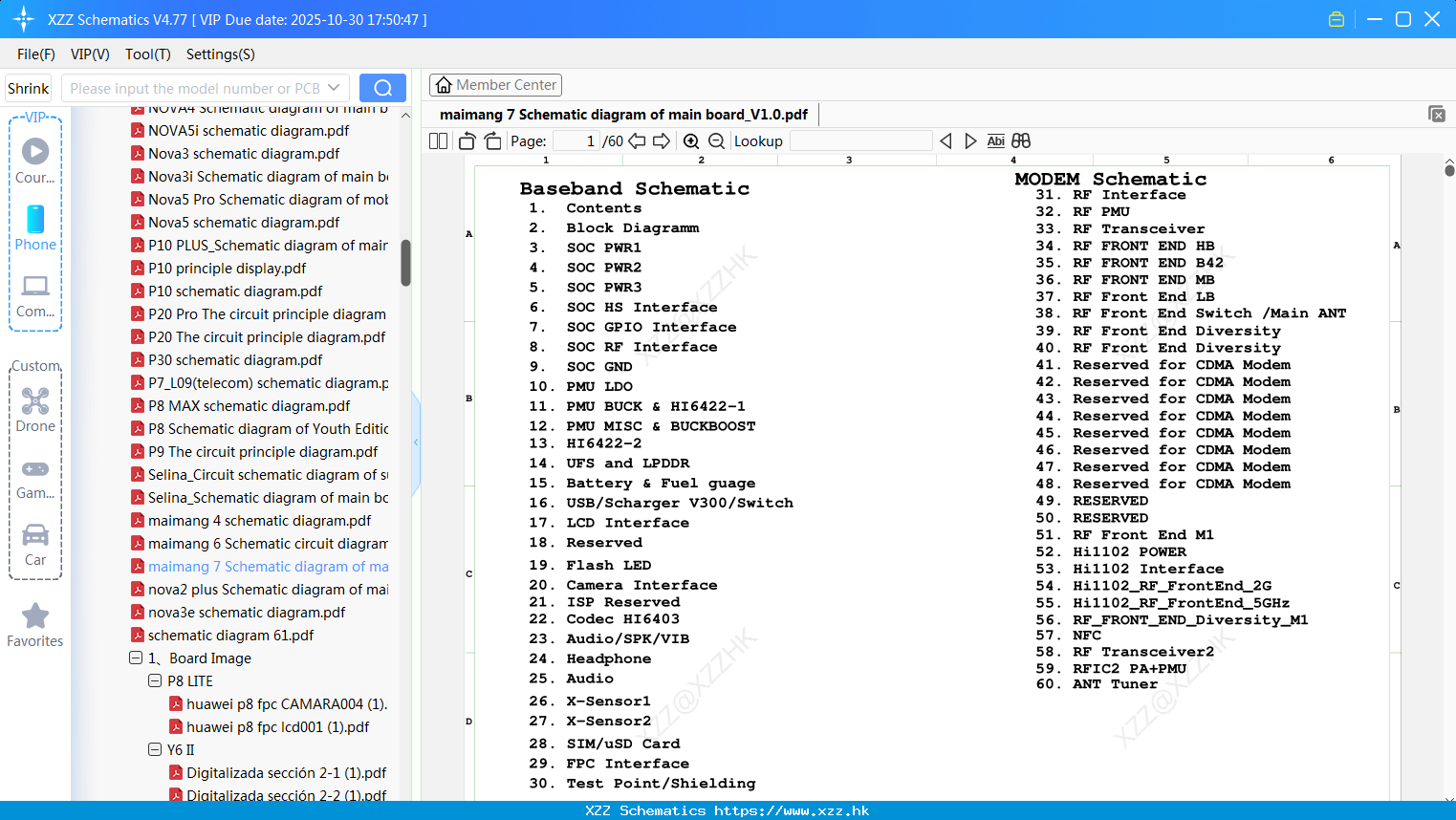
Task: Open P10 principle display.pdf
Action: pos(228,268)
